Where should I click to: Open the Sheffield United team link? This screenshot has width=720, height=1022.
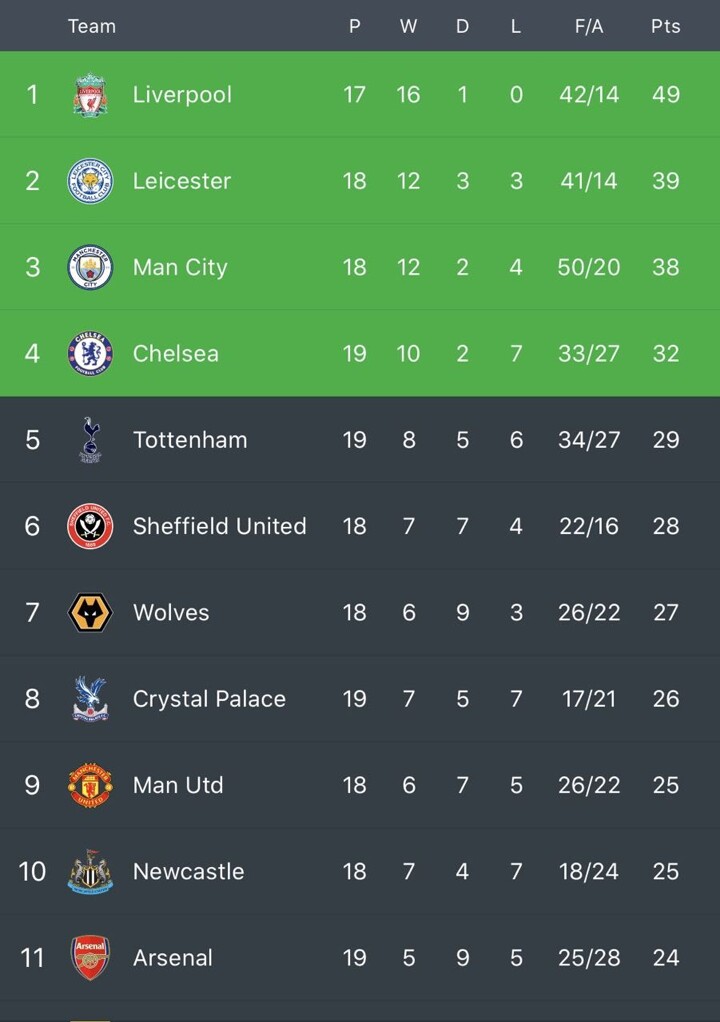click(x=219, y=526)
